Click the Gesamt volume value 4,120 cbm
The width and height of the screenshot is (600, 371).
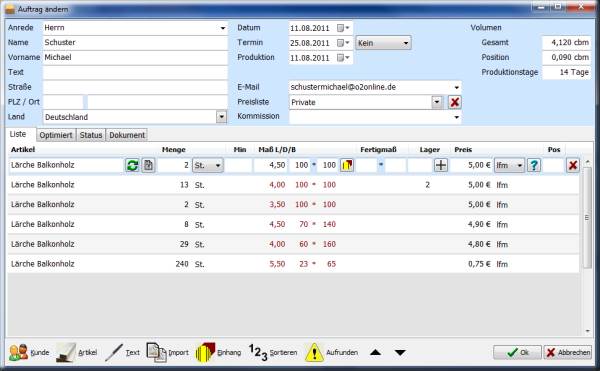[x=567, y=43]
